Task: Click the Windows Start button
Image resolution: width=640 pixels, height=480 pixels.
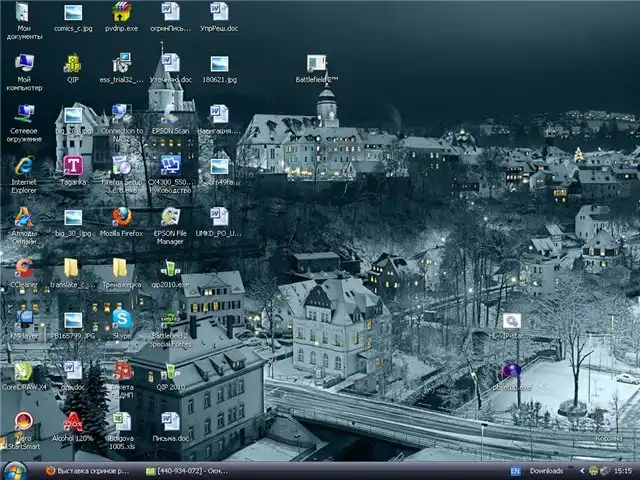Action: [14, 470]
